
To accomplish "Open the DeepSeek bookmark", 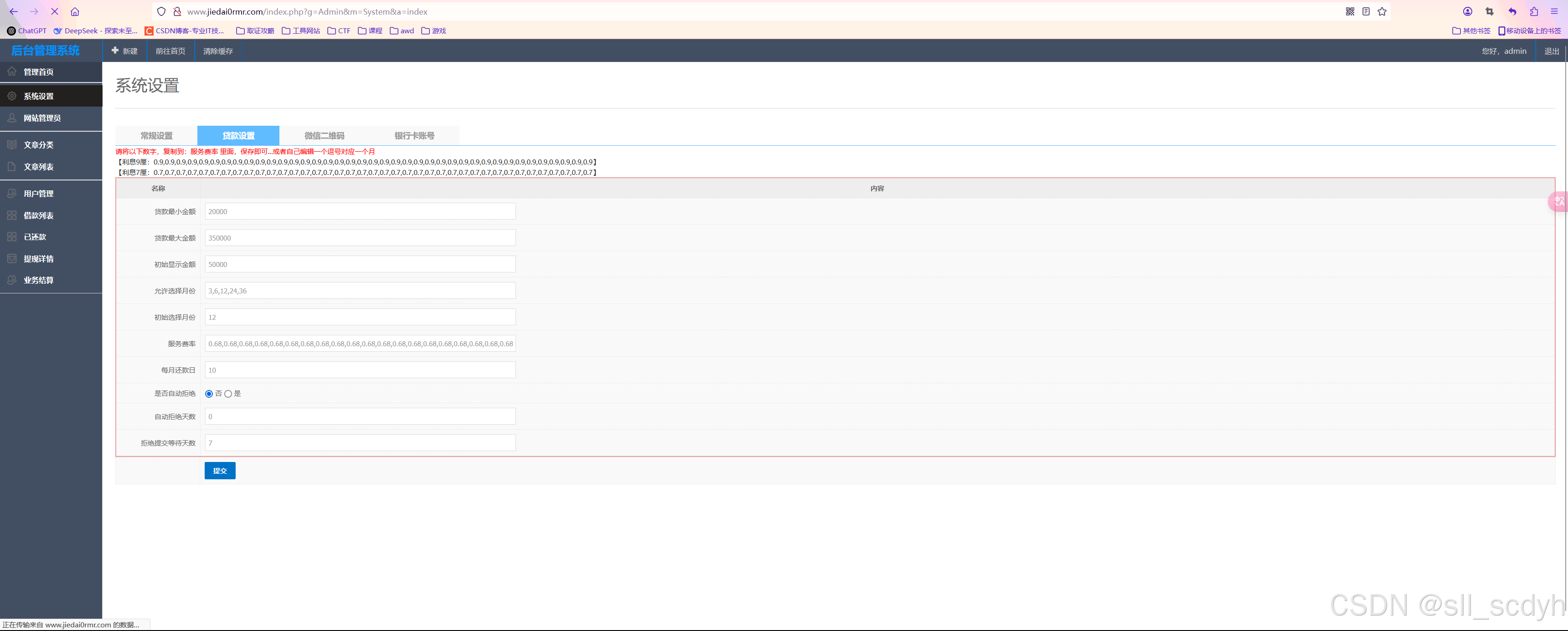I will [96, 31].
